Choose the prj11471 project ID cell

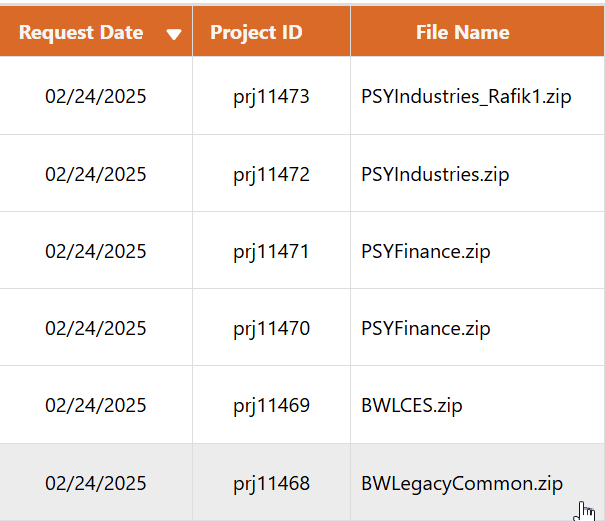coord(271,252)
